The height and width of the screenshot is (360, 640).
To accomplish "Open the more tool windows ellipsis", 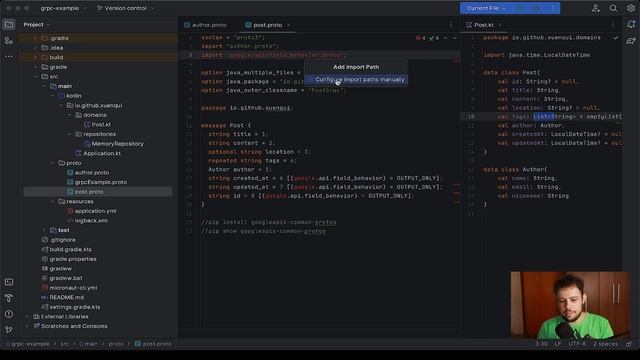I will point(9,57).
